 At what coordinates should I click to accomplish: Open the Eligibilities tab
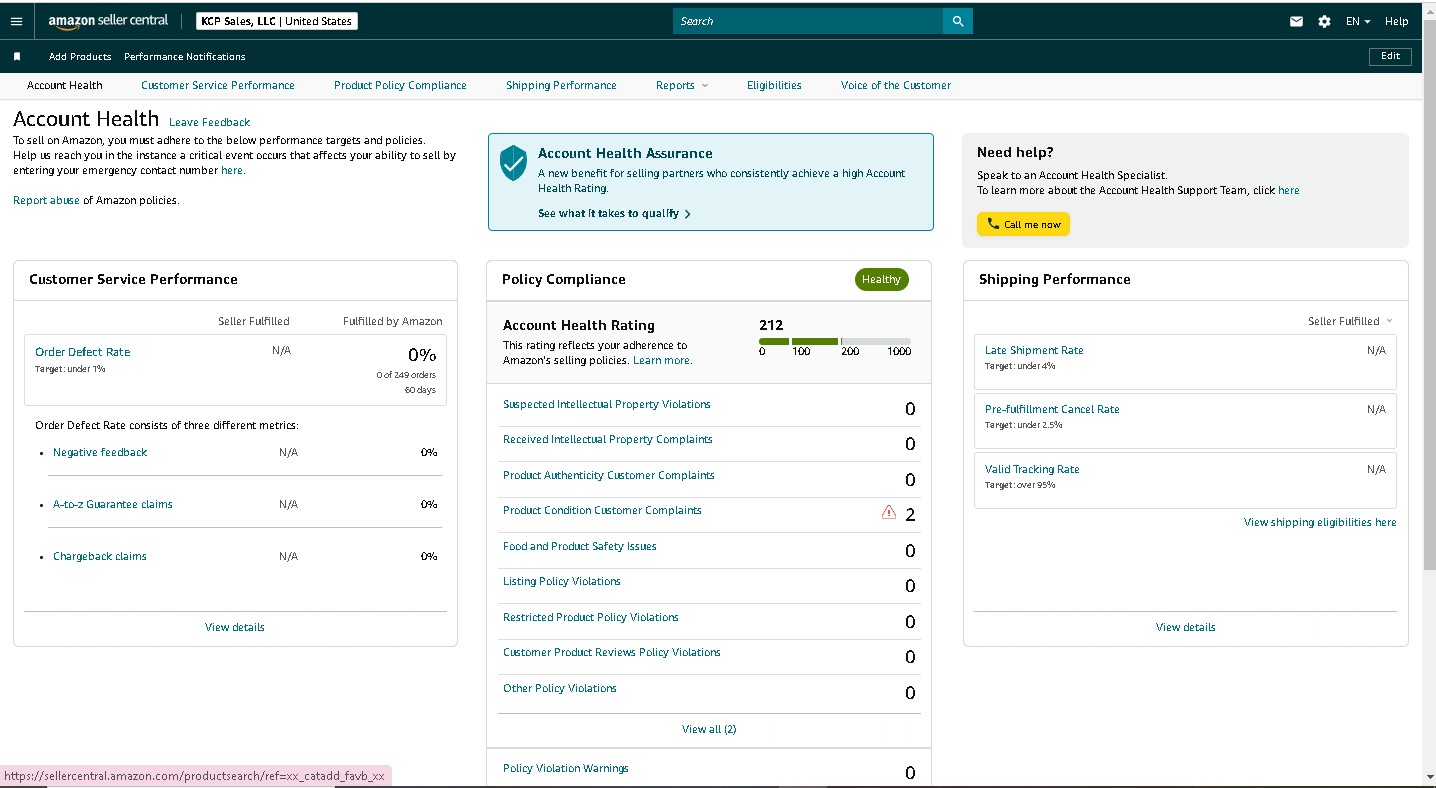[774, 85]
